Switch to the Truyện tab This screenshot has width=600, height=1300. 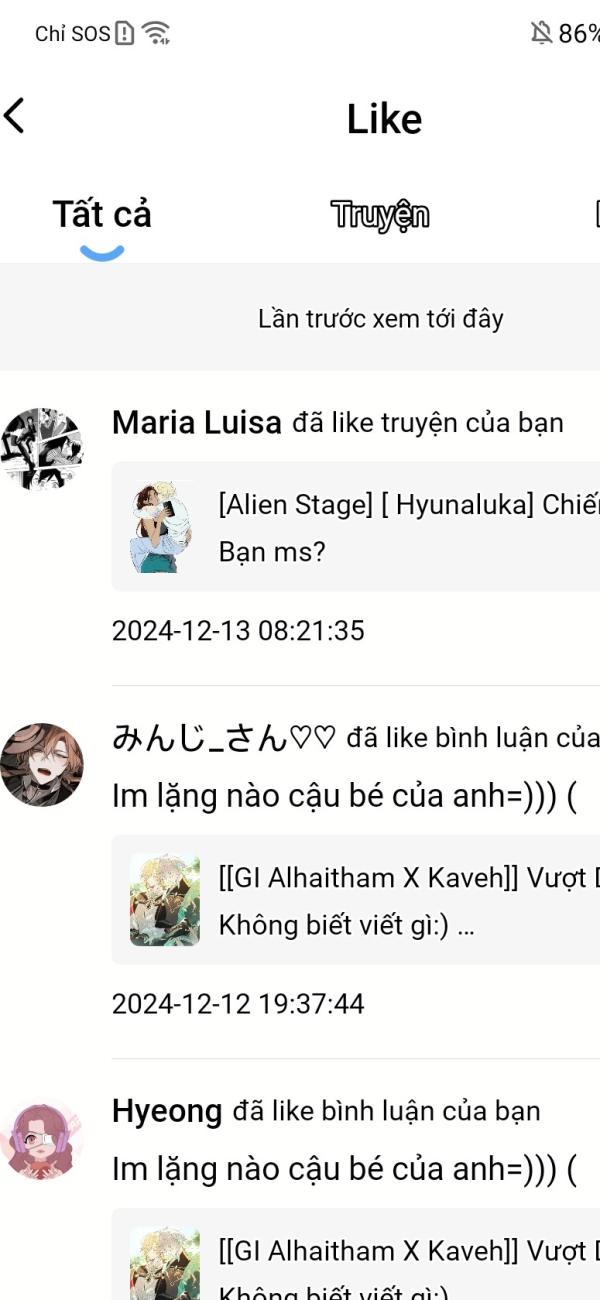380,214
